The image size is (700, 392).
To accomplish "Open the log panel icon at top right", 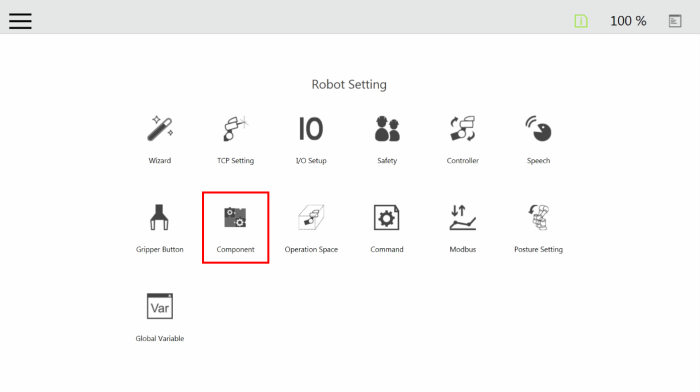I will (675, 21).
